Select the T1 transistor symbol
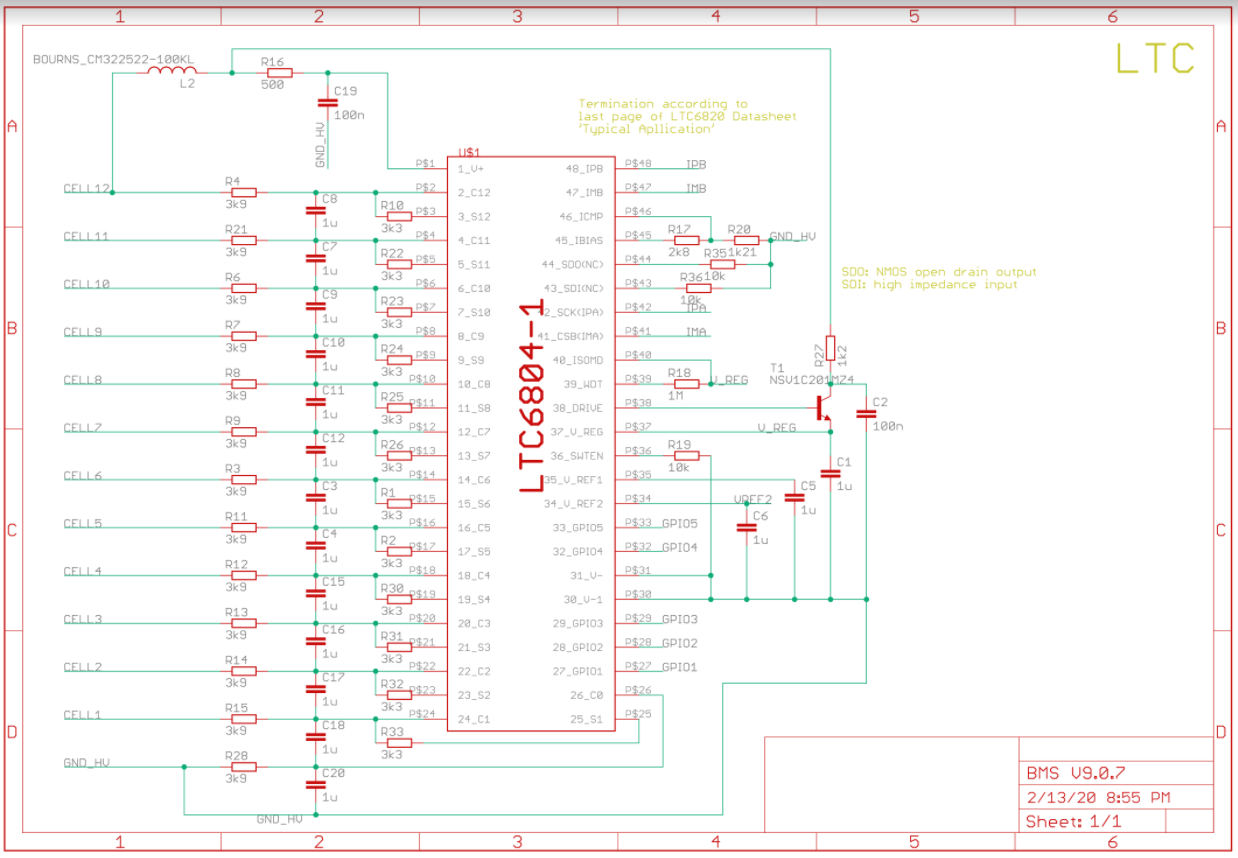The width and height of the screenshot is (1238, 858). click(822, 408)
